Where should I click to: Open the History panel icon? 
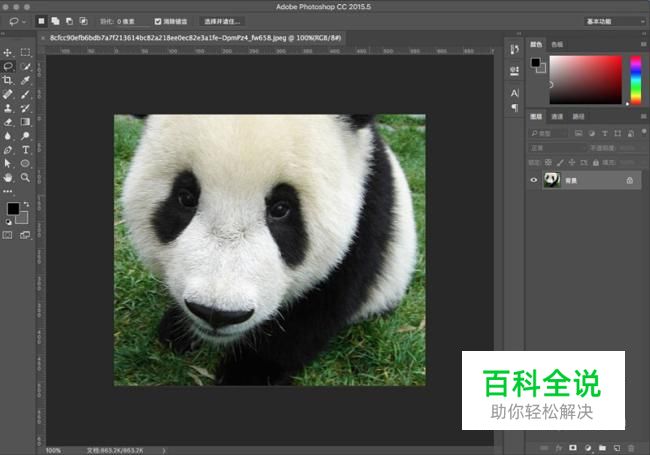click(x=514, y=48)
